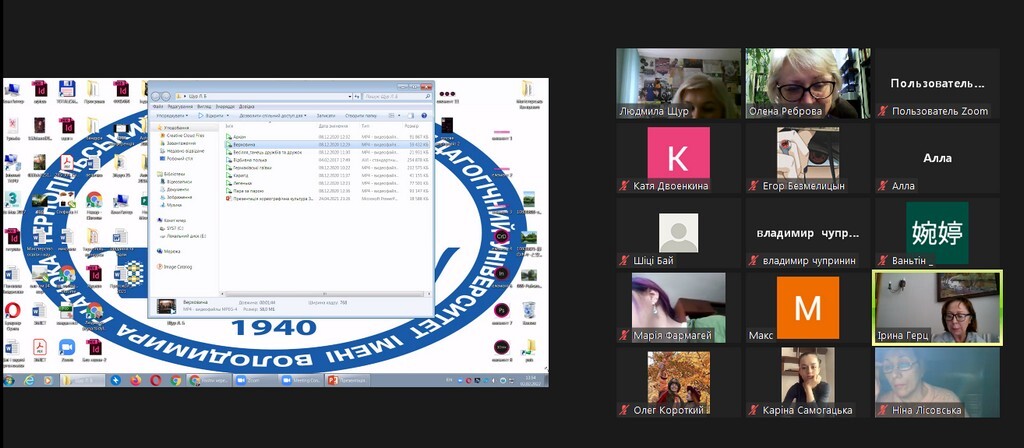
Task: Open Завантаження in navigation pane
Action: 177,143
